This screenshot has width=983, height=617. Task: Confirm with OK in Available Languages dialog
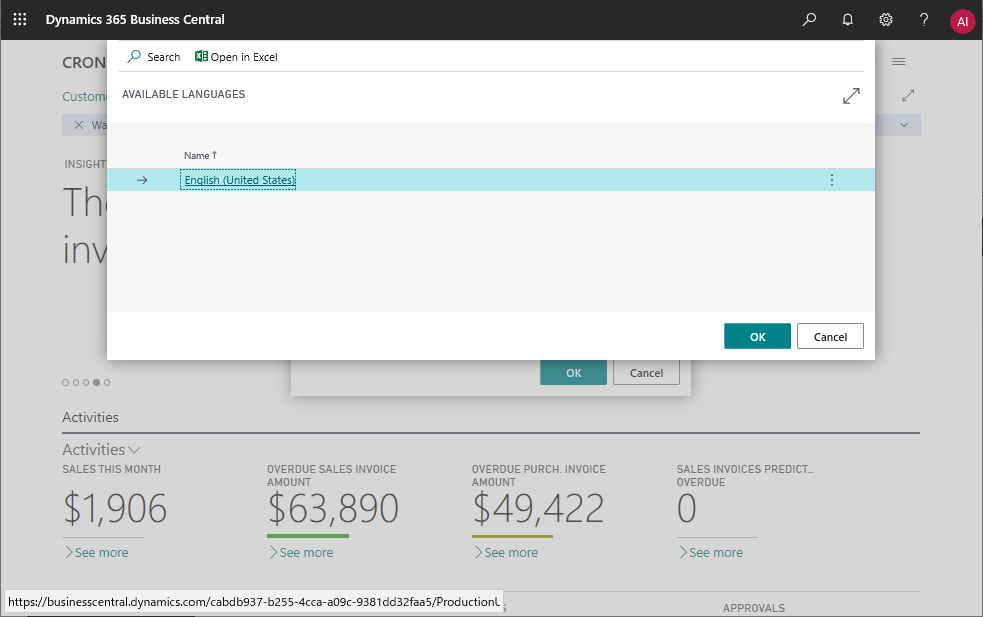(x=757, y=337)
